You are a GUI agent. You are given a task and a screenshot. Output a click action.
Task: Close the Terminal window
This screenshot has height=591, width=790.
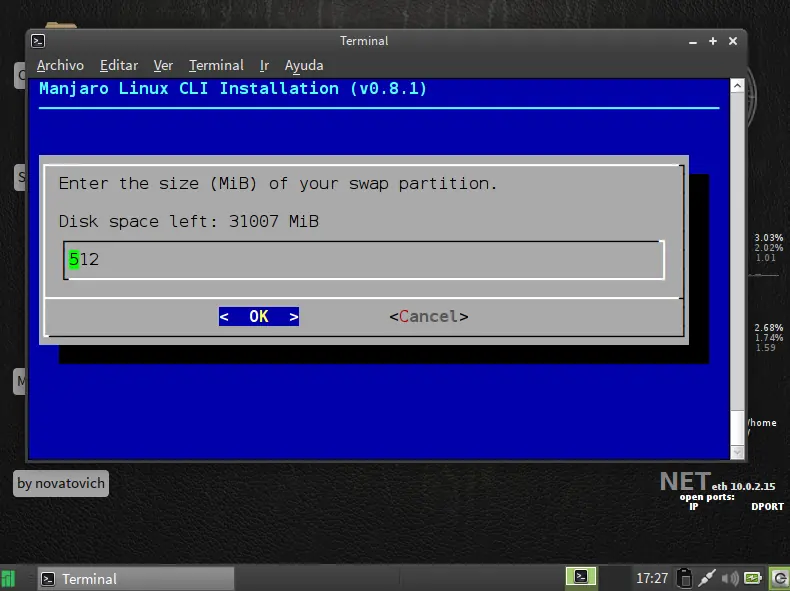(733, 41)
